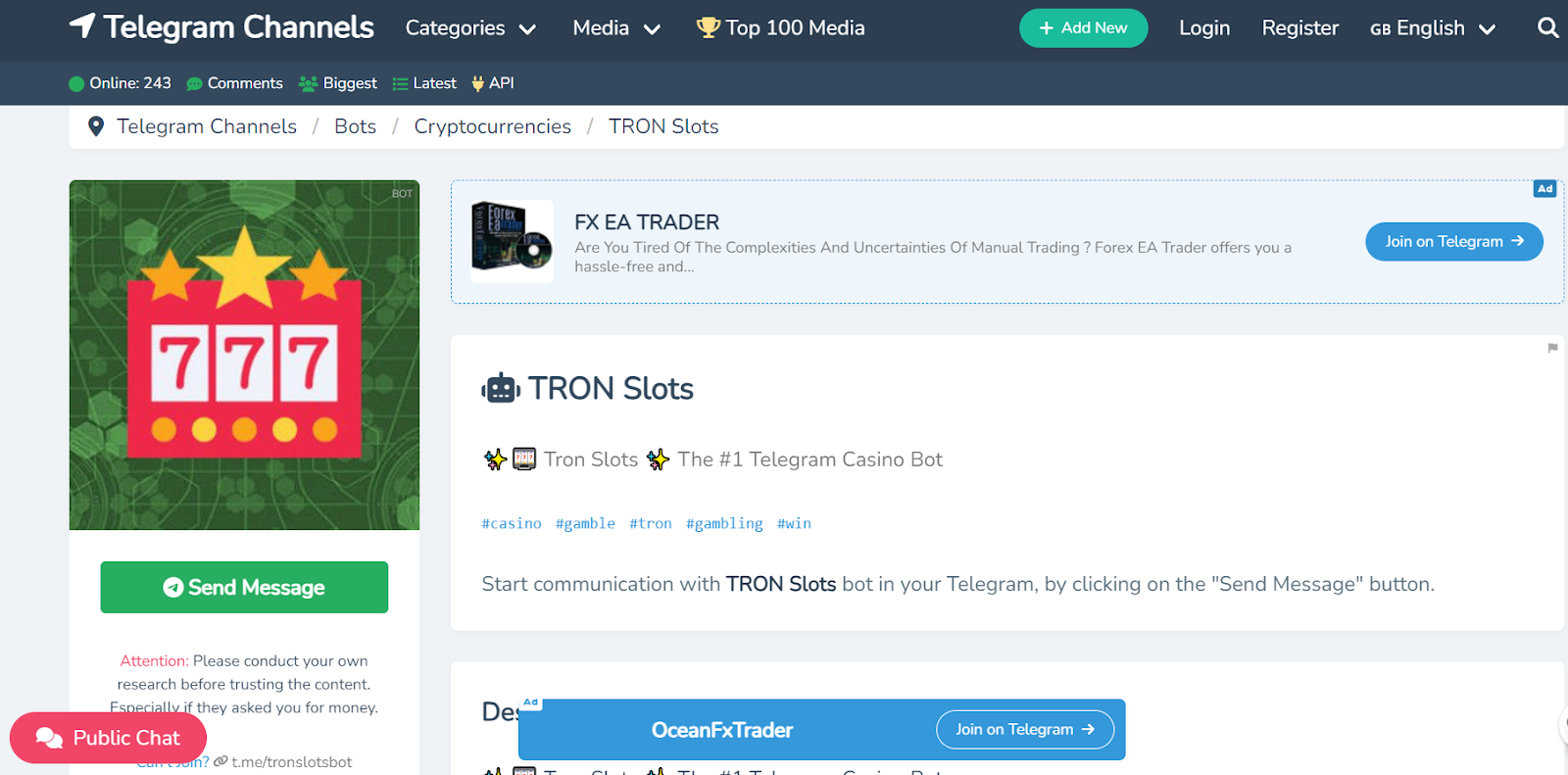The width and height of the screenshot is (1568, 775).
Task: Click the #win hashtag
Action: [x=794, y=523]
